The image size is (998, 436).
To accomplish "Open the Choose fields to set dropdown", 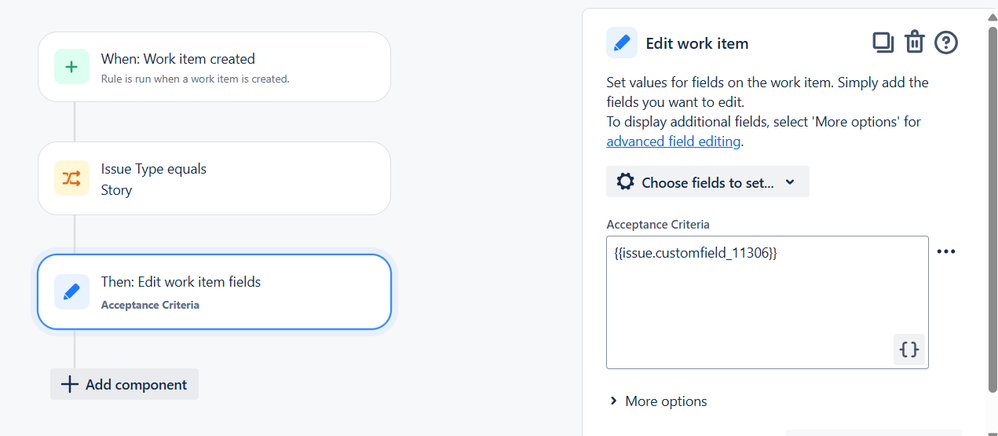I will pos(707,182).
